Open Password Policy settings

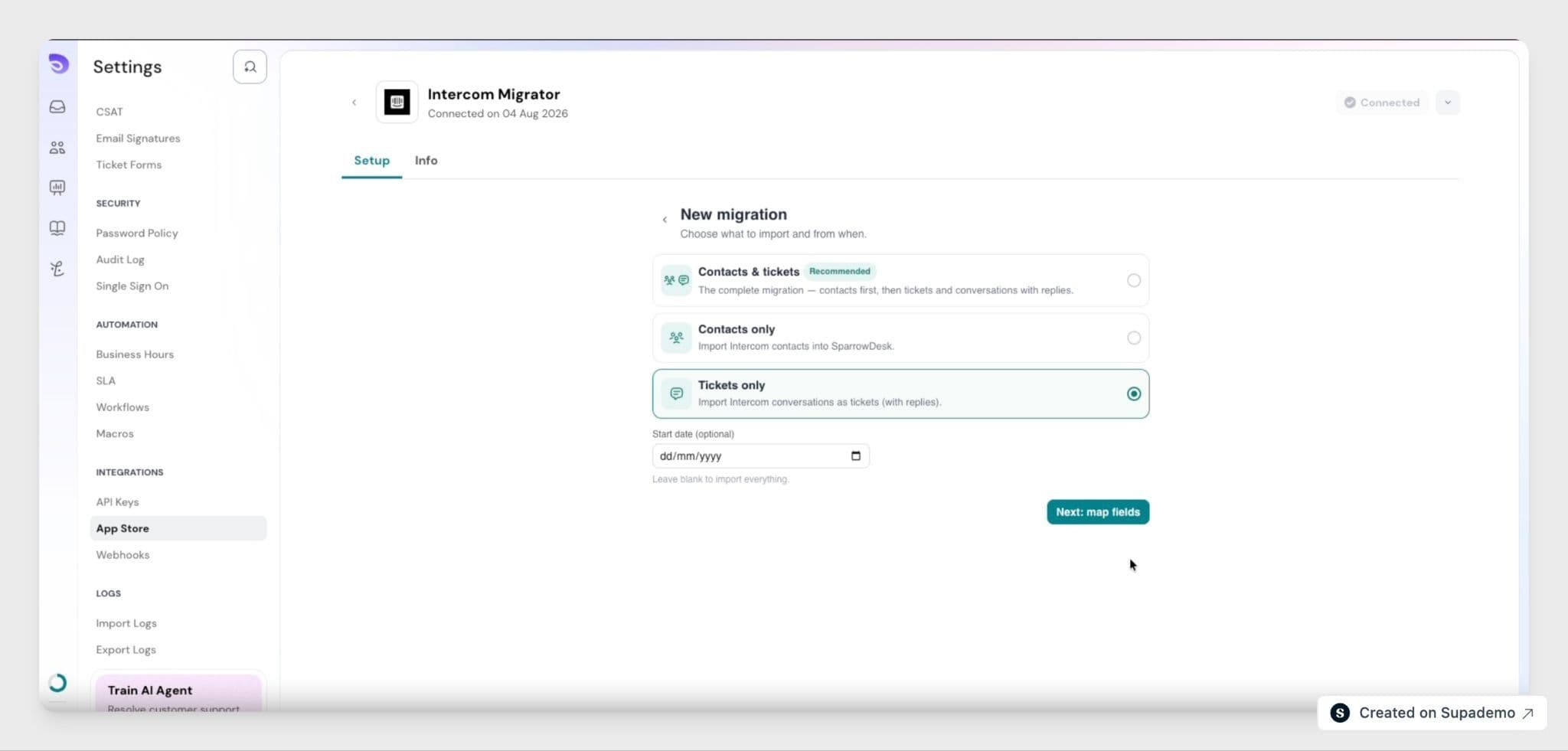tap(137, 233)
